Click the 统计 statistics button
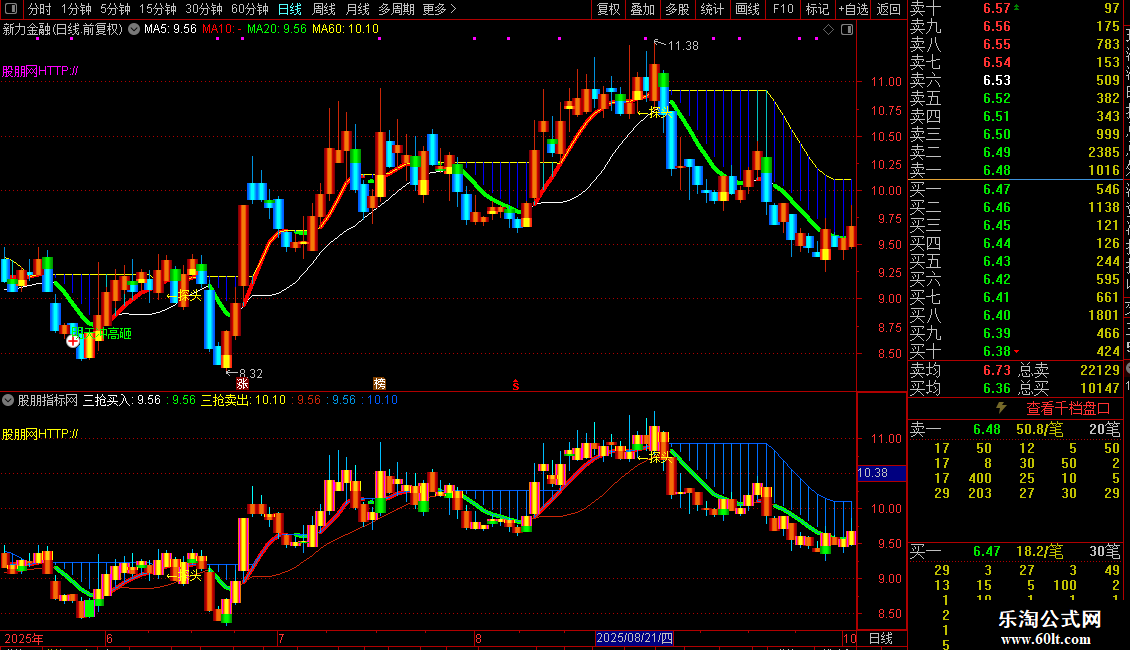 pos(712,9)
